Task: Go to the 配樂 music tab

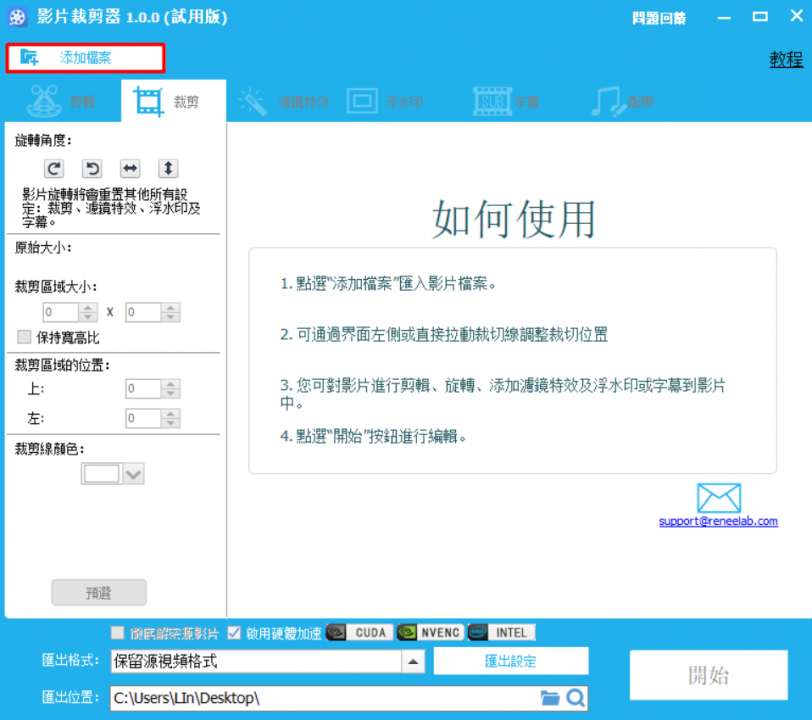Action: click(623, 101)
